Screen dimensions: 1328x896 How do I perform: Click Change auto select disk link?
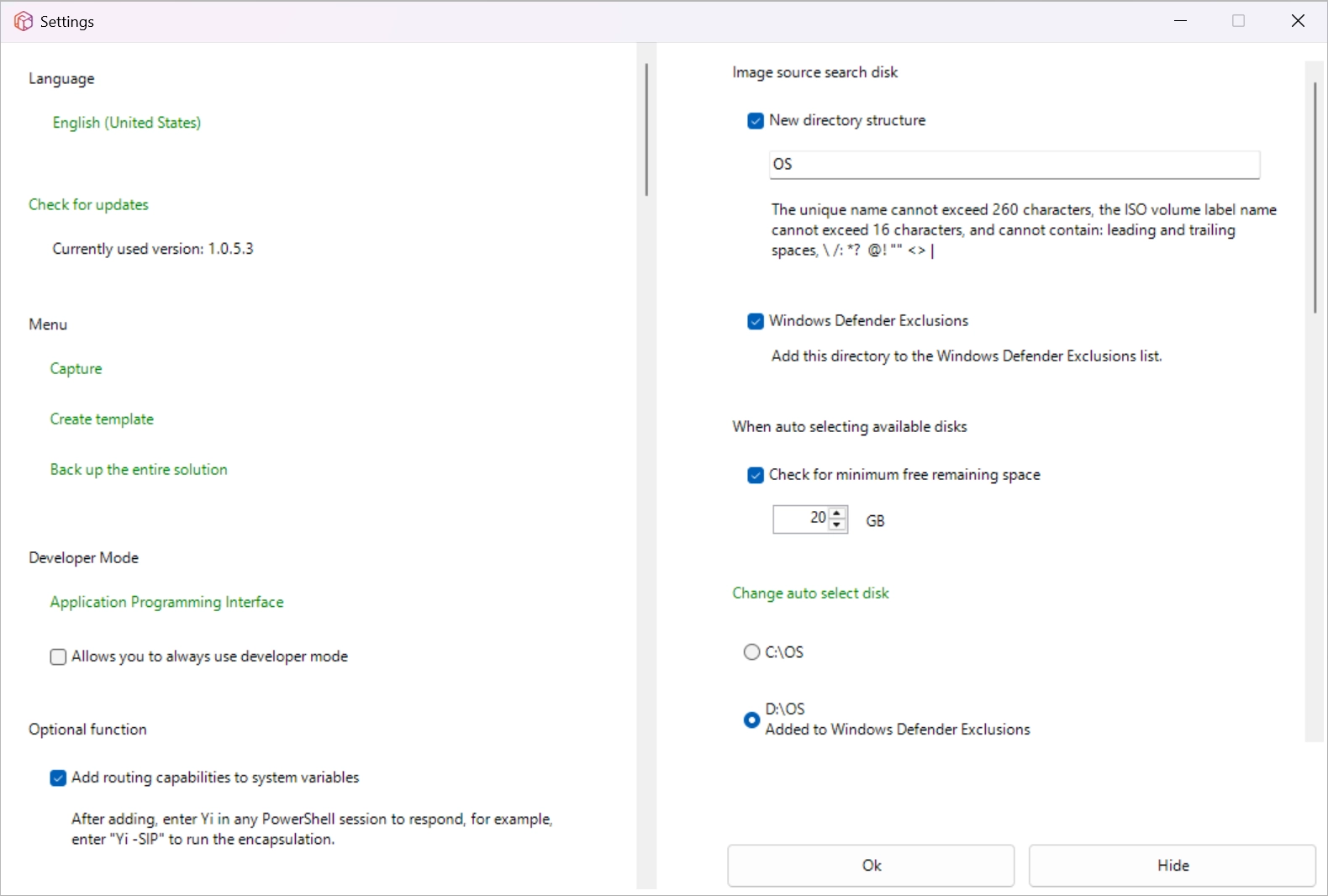(x=810, y=593)
